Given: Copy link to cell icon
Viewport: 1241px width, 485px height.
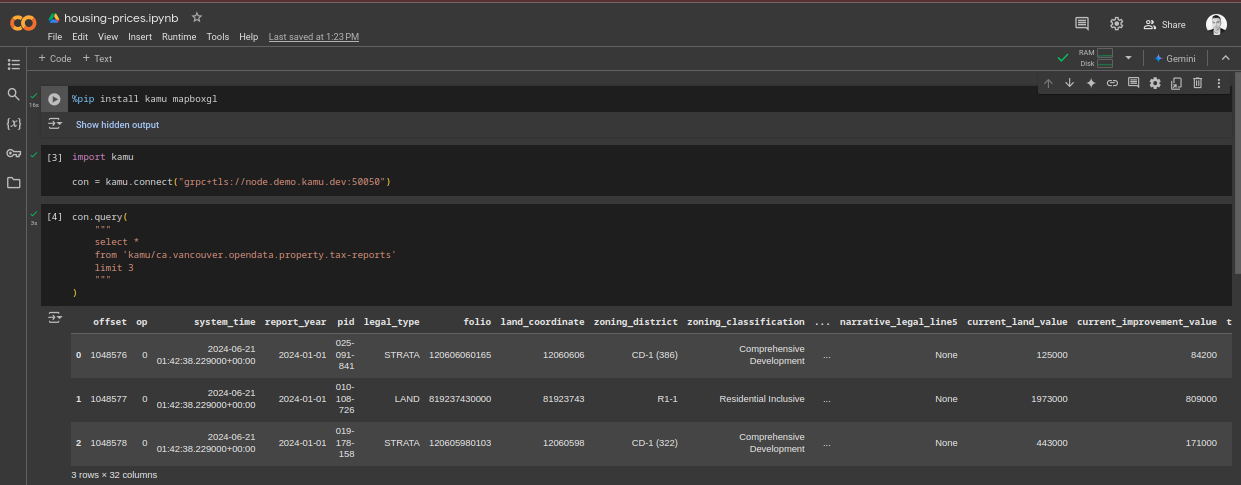Looking at the screenshot, I should [1112, 83].
